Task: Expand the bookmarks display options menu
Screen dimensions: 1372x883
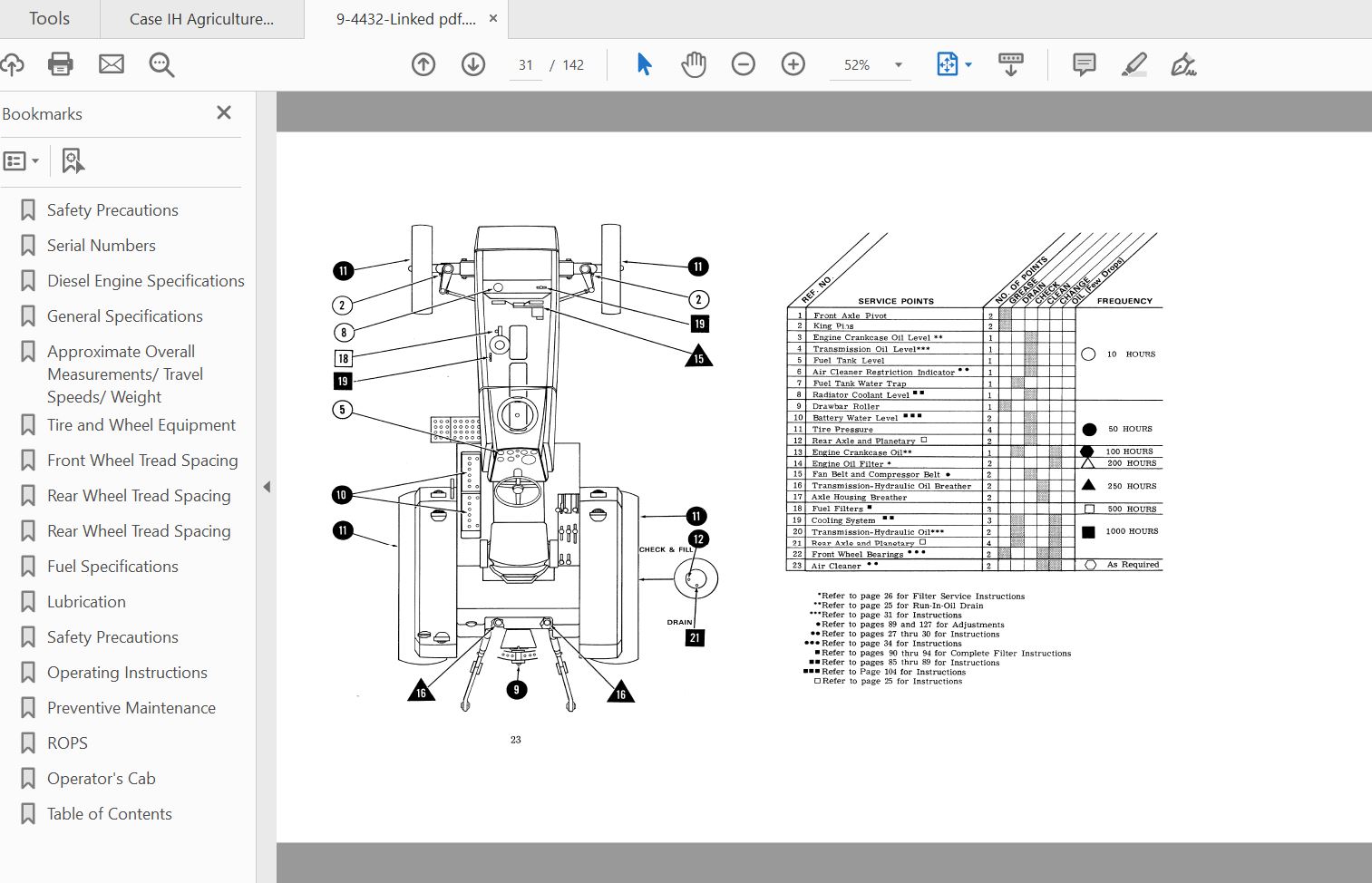Action: pos(22,160)
